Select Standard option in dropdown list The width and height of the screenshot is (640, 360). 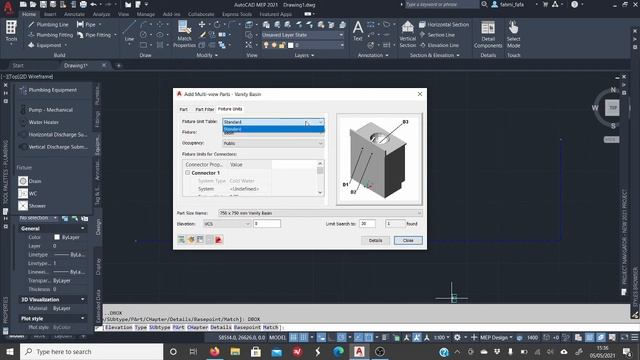click(273, 129)
